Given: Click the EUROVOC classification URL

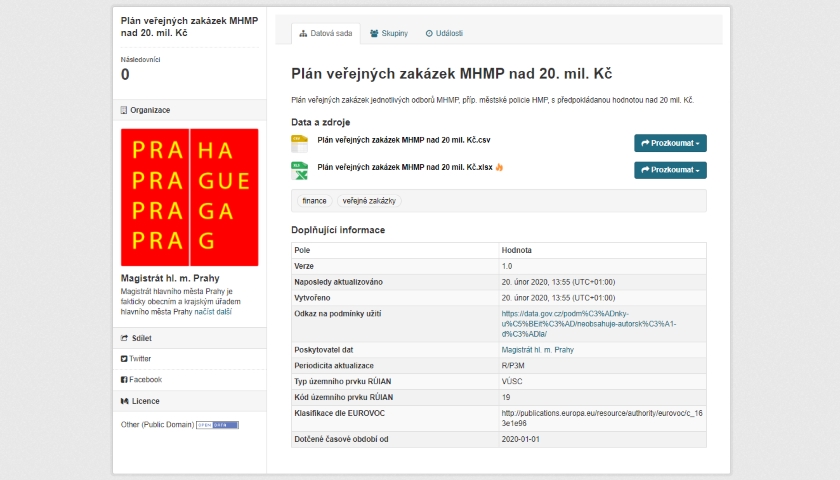Looking at the screenshot, I should point(602,418).
